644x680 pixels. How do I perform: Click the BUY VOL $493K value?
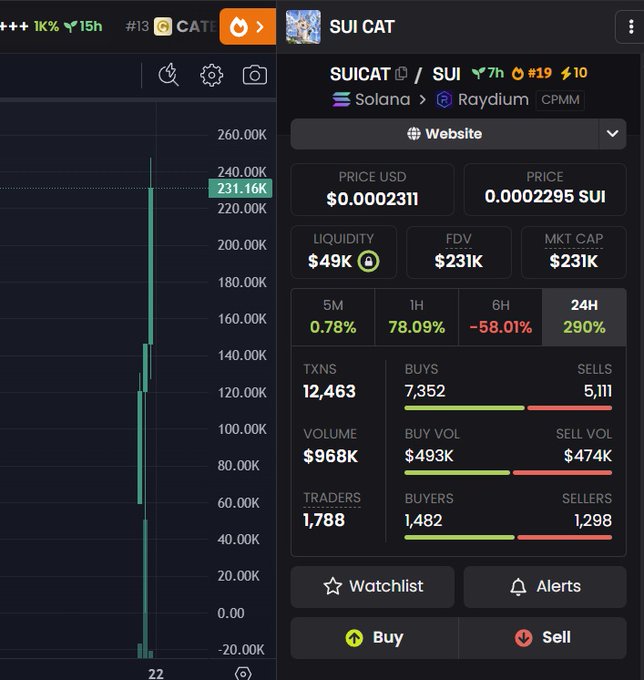(x=429, y=456)
